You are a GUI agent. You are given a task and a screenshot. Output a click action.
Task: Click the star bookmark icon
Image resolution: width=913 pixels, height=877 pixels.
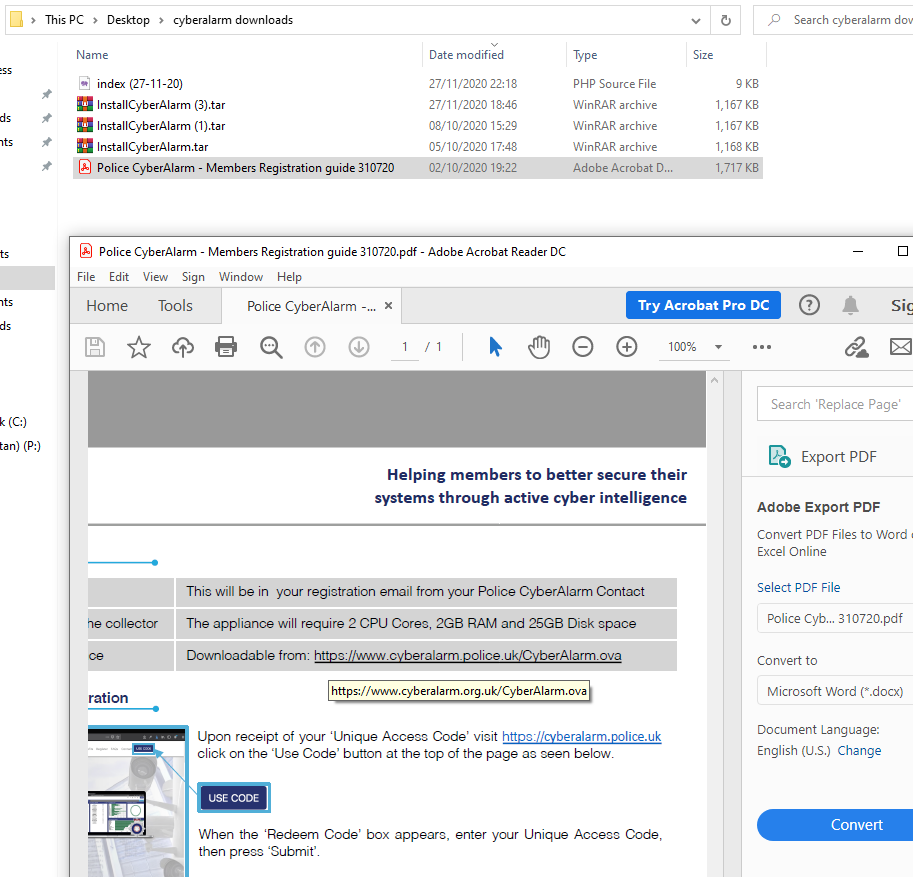click(x=138, y=347)
